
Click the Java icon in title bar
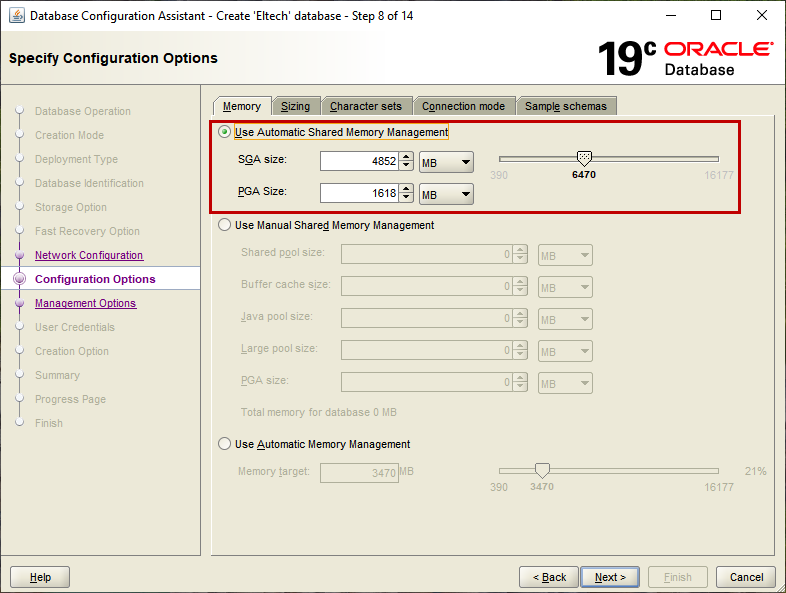tap(17, 16)
